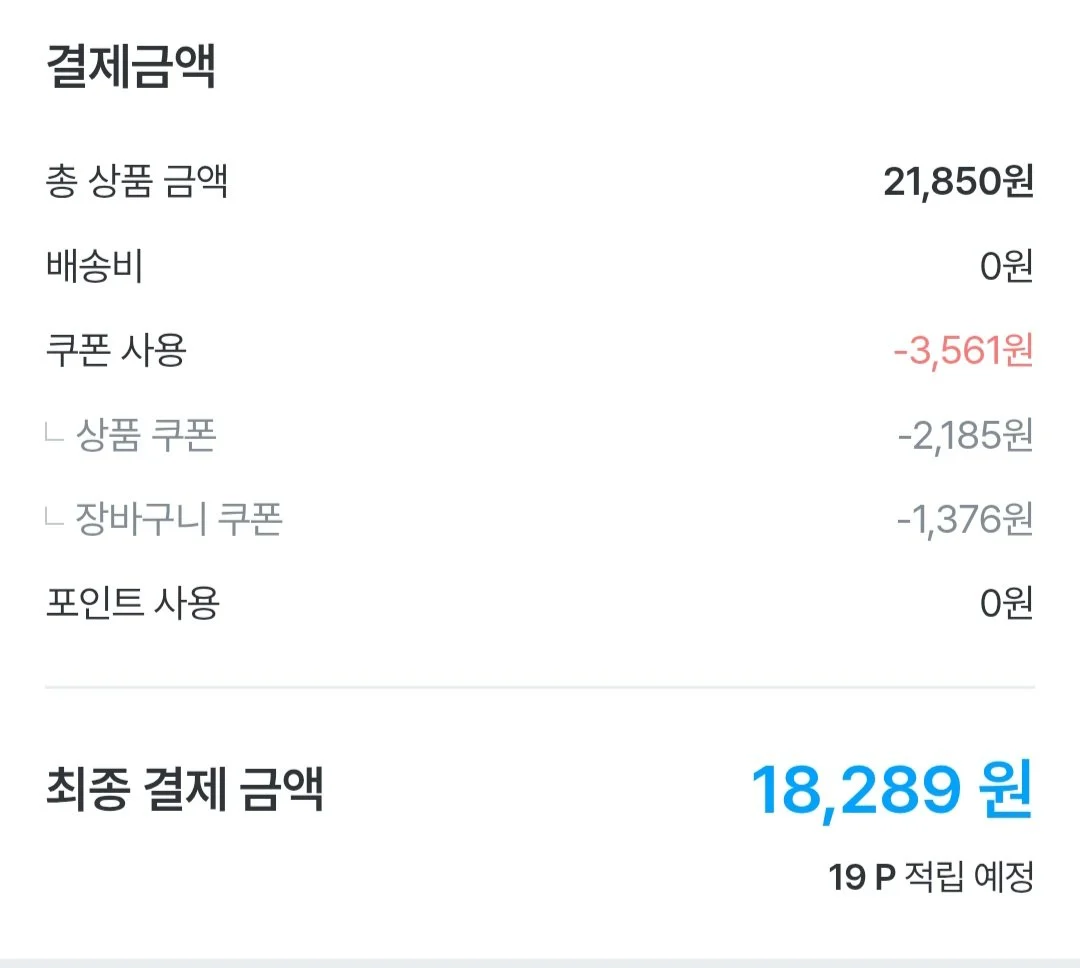Click the 결제금액 section heading
Viewport: 1080px width, 968px height.
131,66
